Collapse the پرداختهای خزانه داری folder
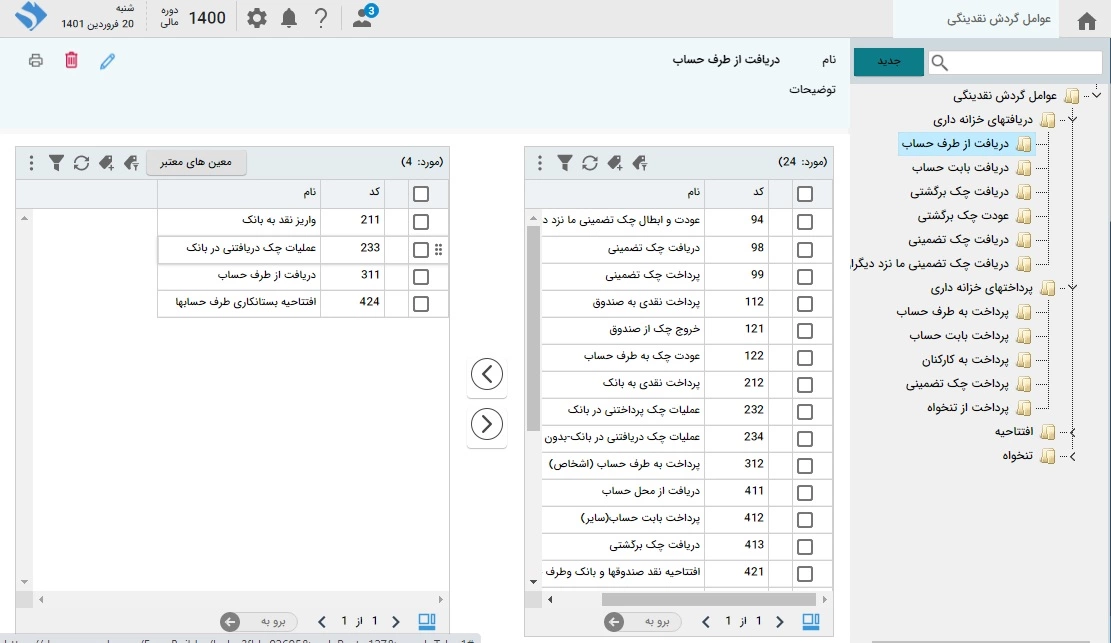Image resolution: width=1111 pixels, height=643 pixels. [1072, 288]
